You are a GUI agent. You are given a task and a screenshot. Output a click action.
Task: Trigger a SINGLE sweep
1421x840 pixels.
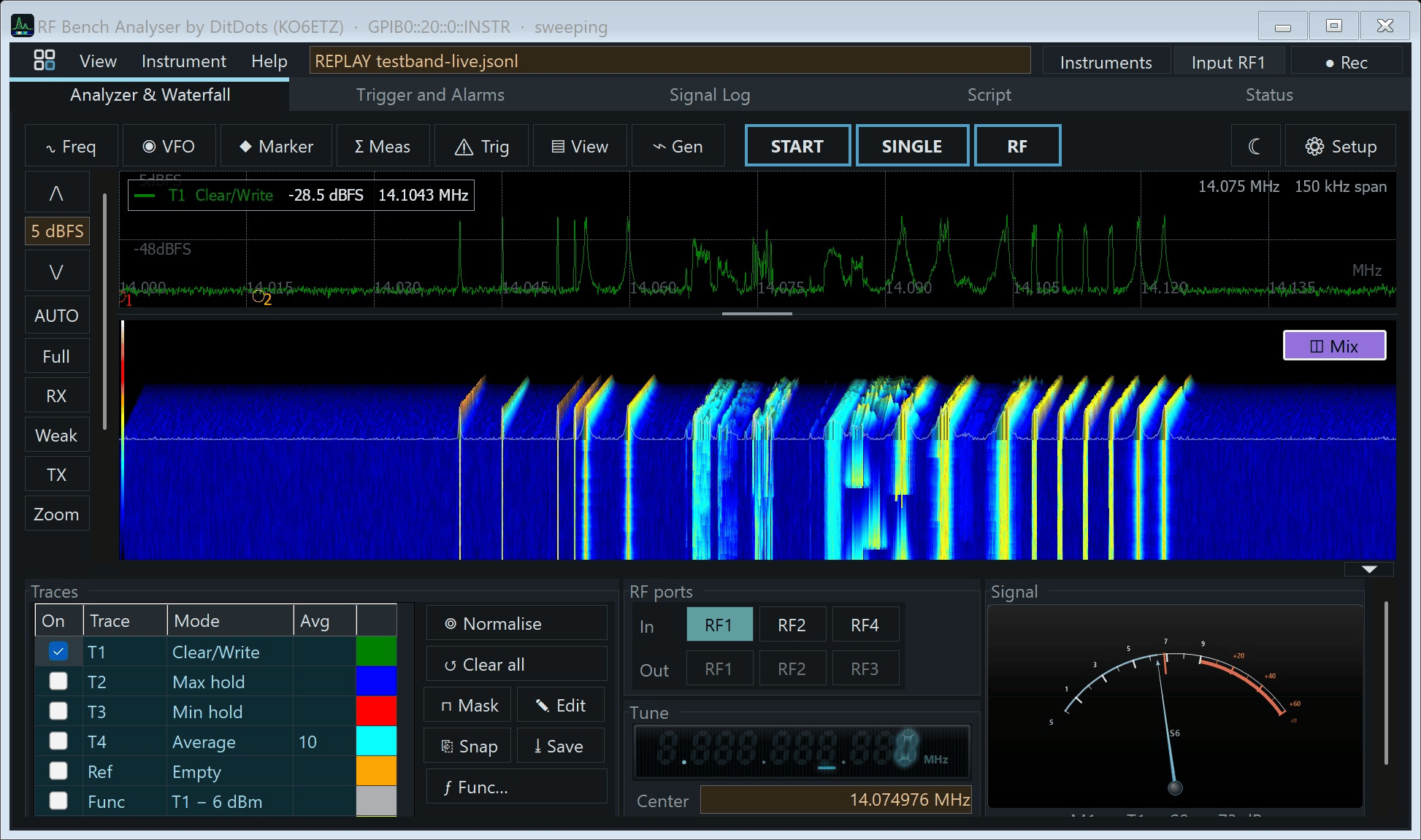click(x=912, y=146)
